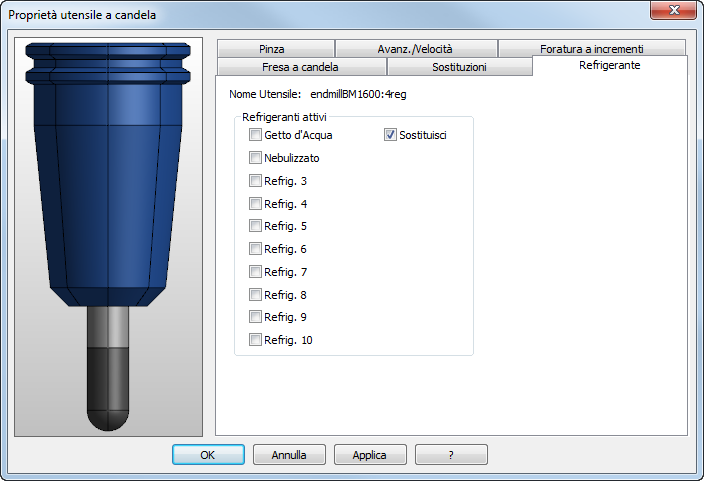The width and height of the screenshot is (704, 481).
Task: Click the blue tool holder preview image
Action: coord(108,237)
